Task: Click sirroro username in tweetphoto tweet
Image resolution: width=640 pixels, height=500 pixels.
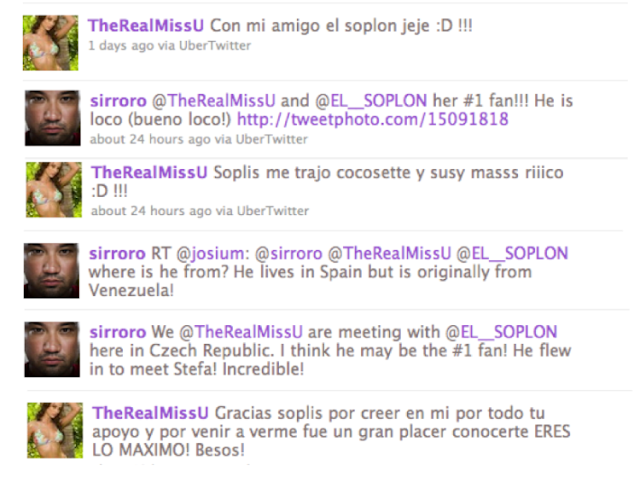Action: pos(118,101)
